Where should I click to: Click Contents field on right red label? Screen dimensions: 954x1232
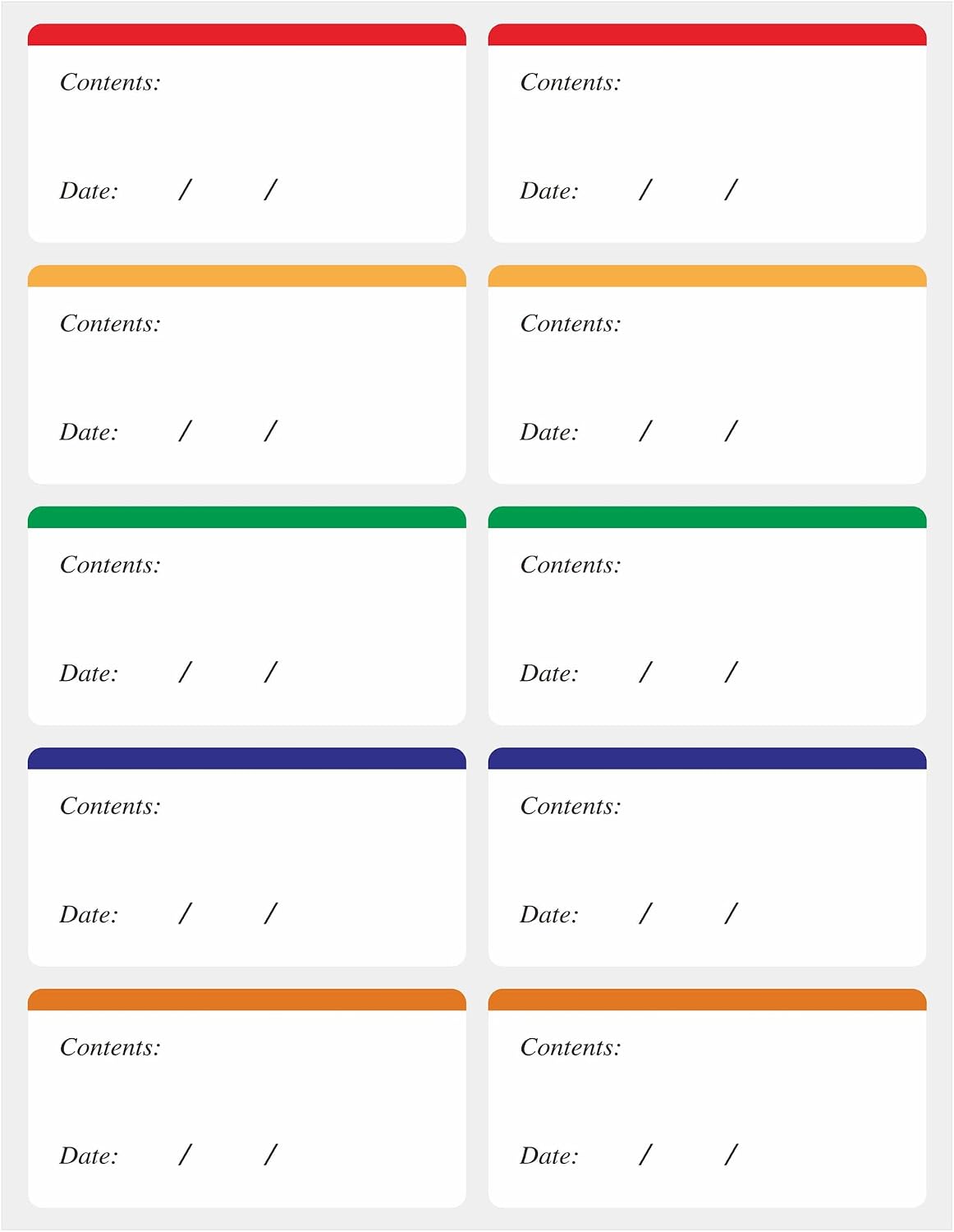pos(571,82)
